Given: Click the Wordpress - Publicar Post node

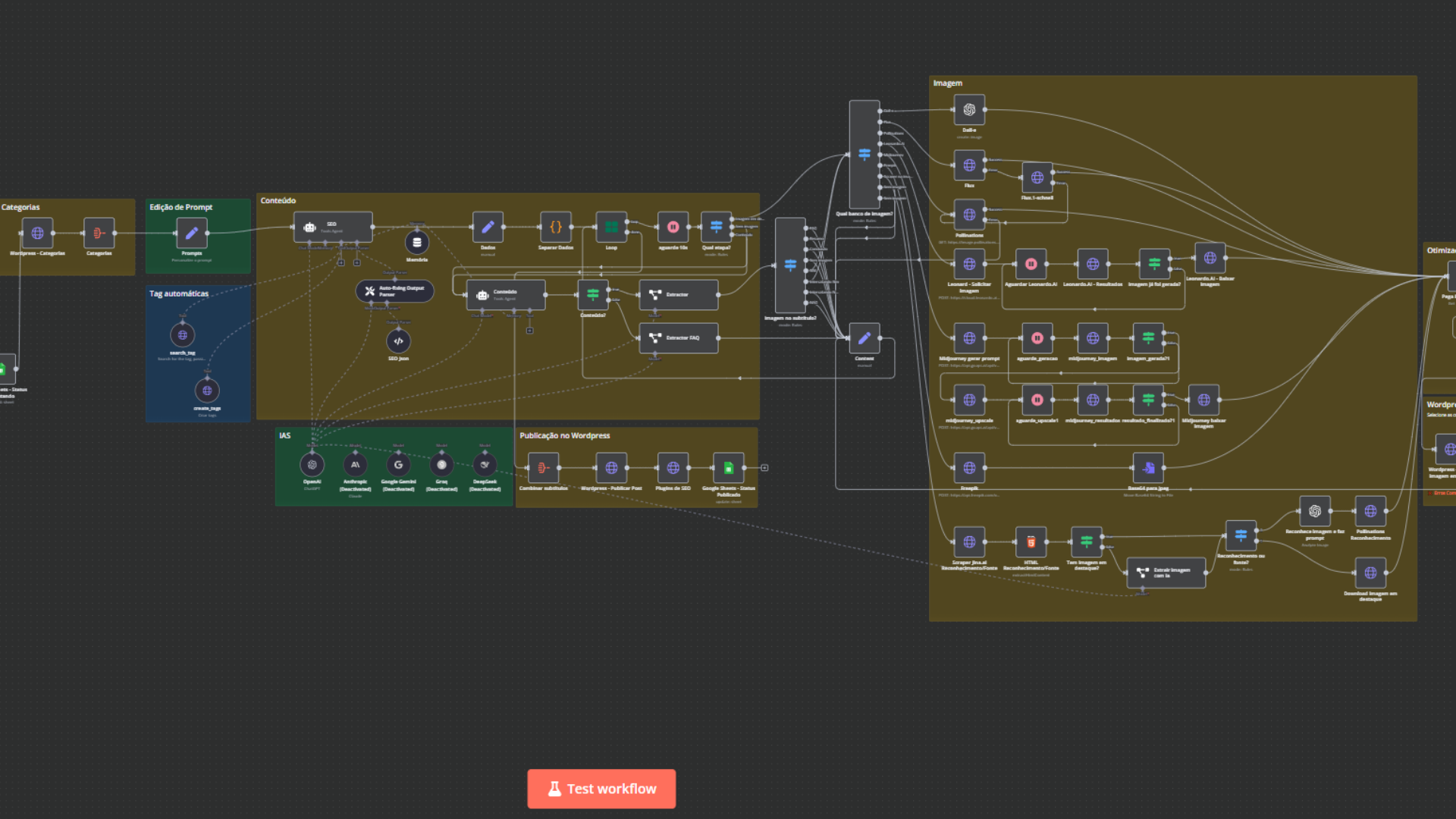Looking at the screenshot, I should click(x=610, y=468).
